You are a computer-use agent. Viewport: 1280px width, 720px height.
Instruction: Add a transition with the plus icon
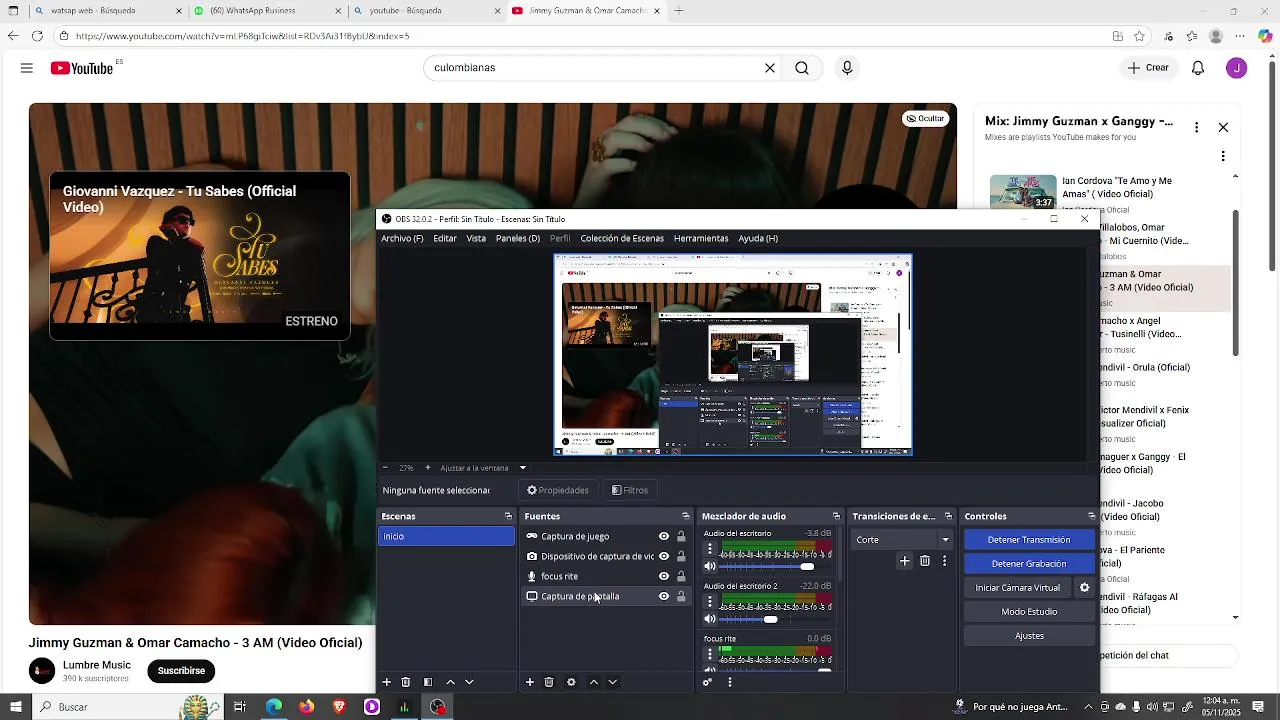point(905,561)
